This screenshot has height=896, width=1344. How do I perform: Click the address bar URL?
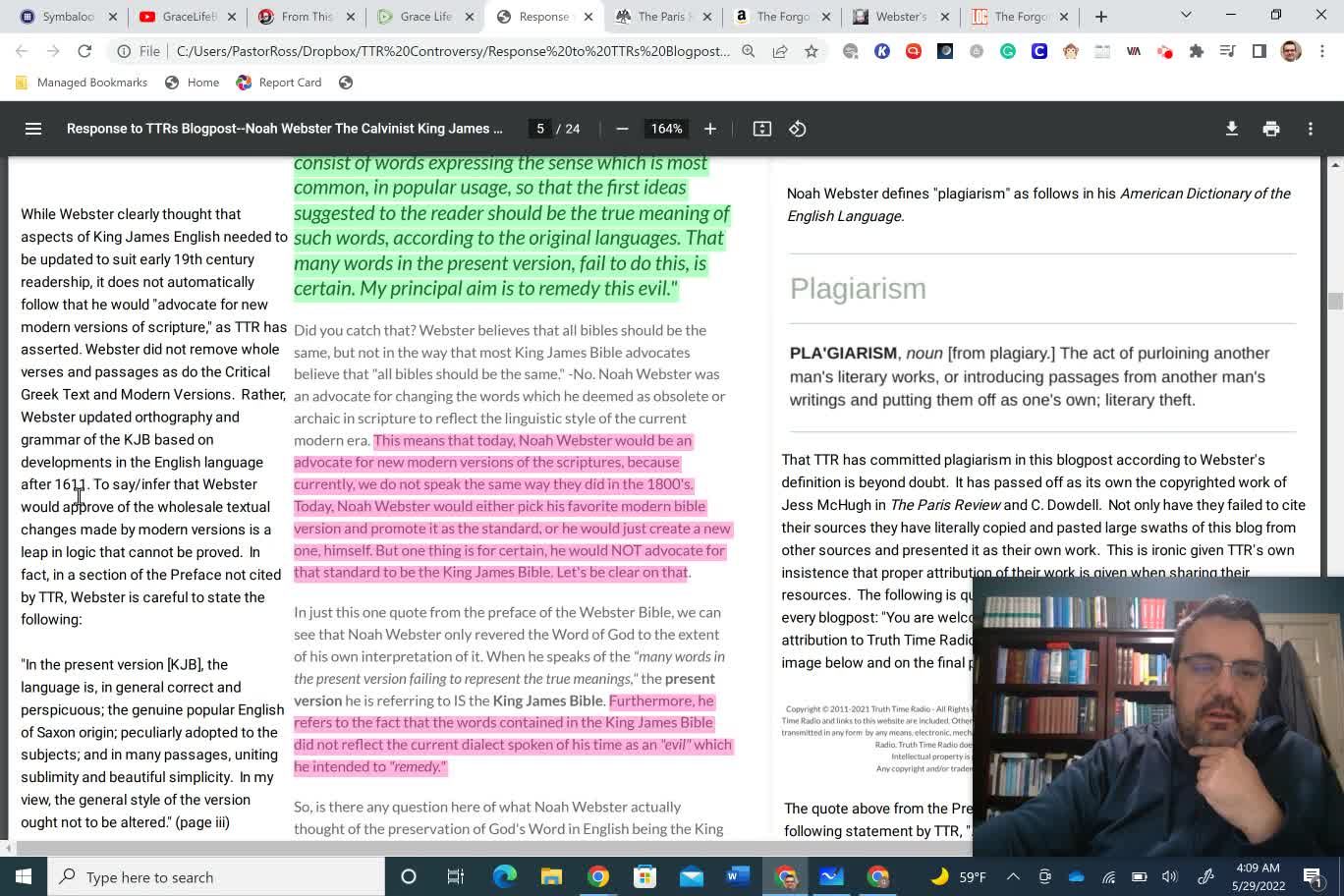[453, 51]
